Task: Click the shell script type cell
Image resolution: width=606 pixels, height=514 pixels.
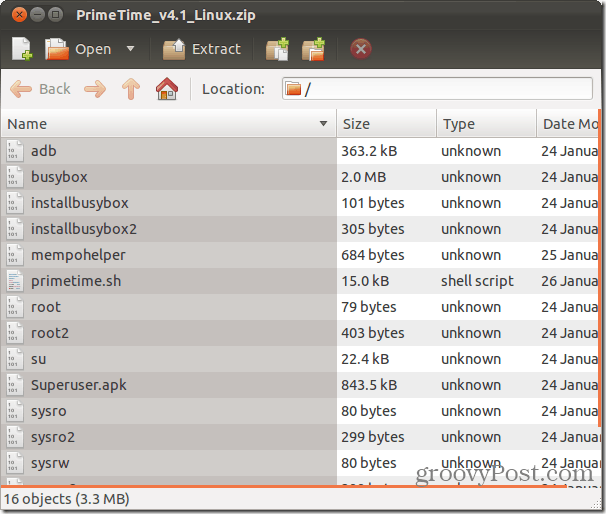Action: point(477,281)
